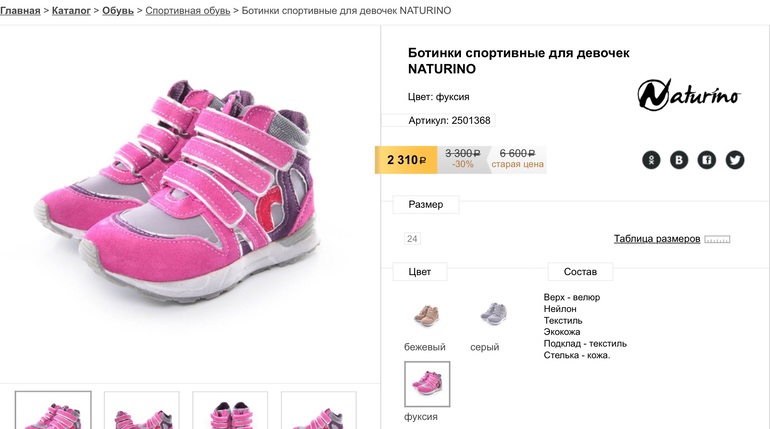The width and height of the screenshot is (770, 429).
Task: Choose the бежевый color variant
Action: pyautogui.click(x=426, y=314)
